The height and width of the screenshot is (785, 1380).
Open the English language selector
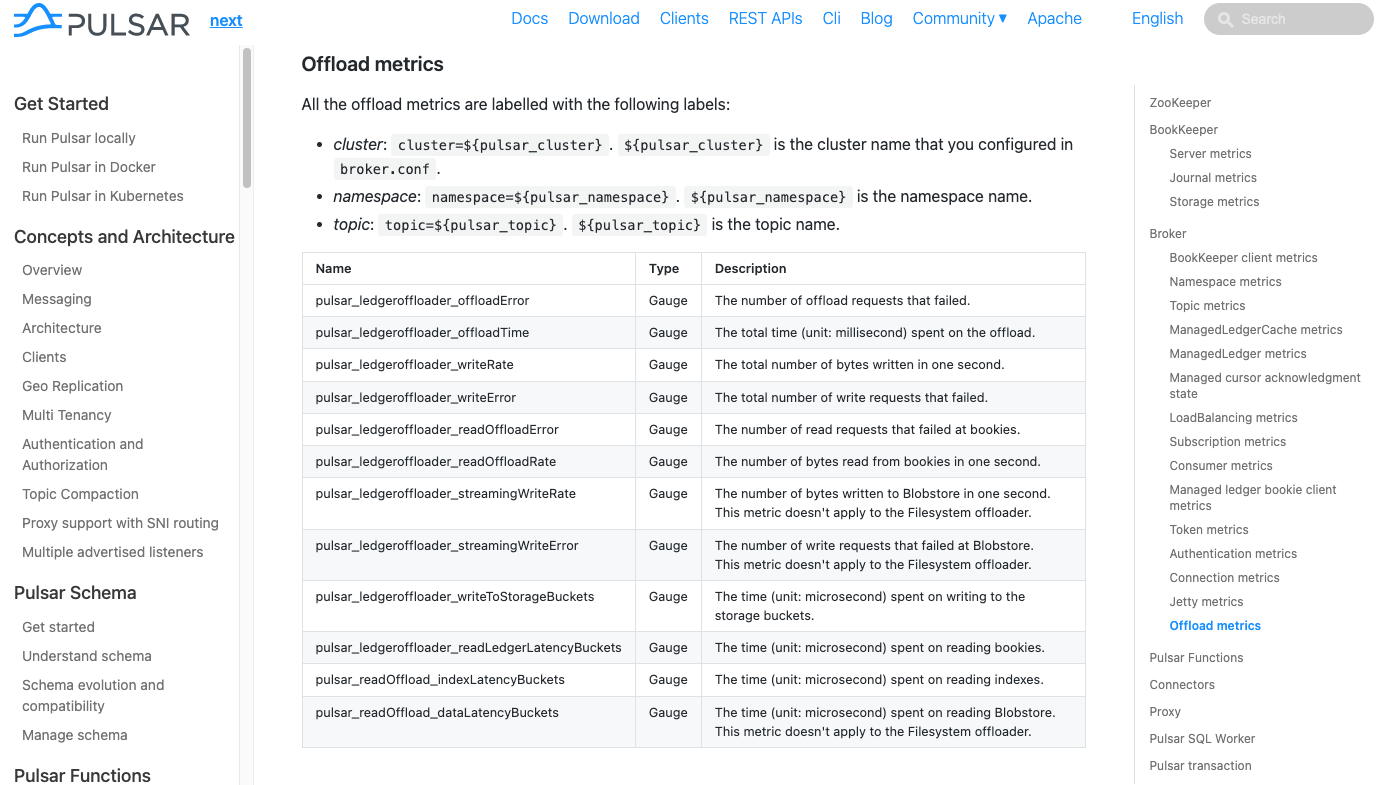[1157, 18]
